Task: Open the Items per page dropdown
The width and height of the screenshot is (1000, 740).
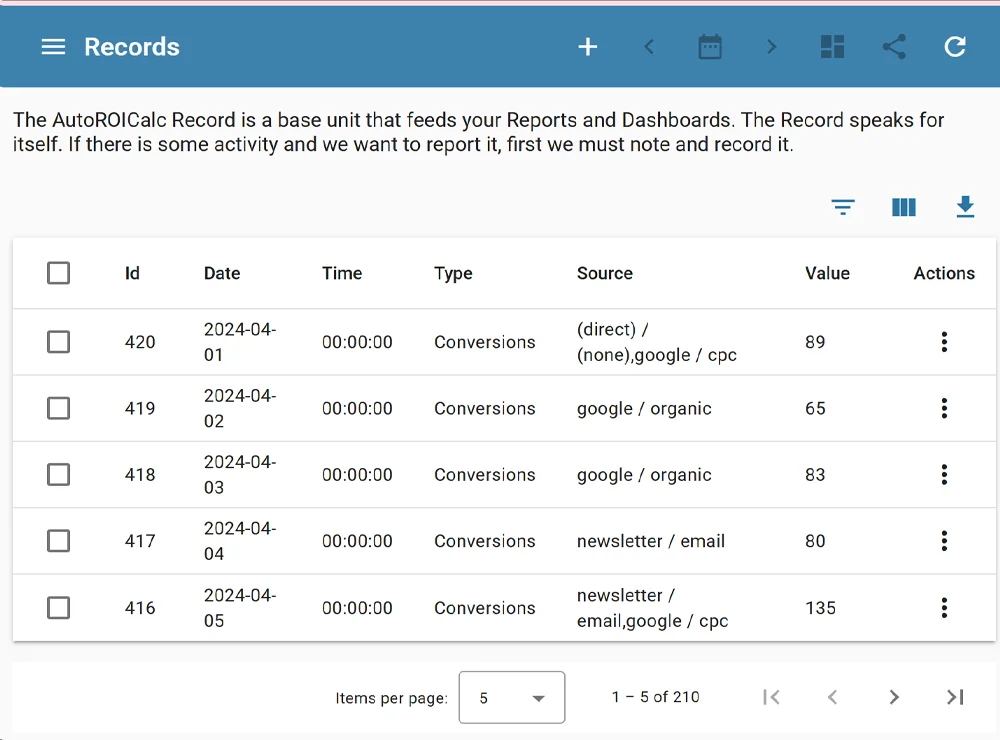Action: pos(511,697)
